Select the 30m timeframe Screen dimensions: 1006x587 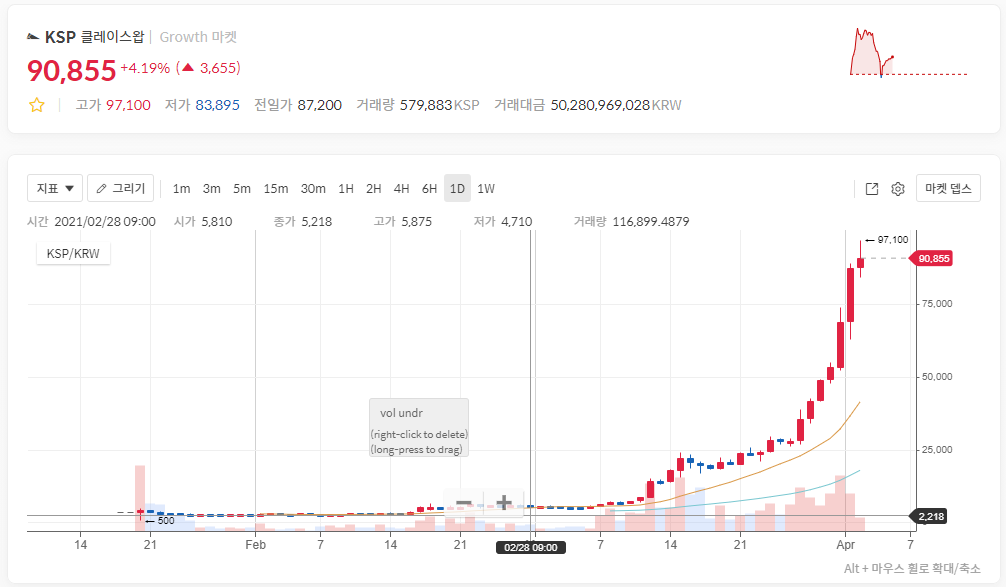[x=313, y=189]
